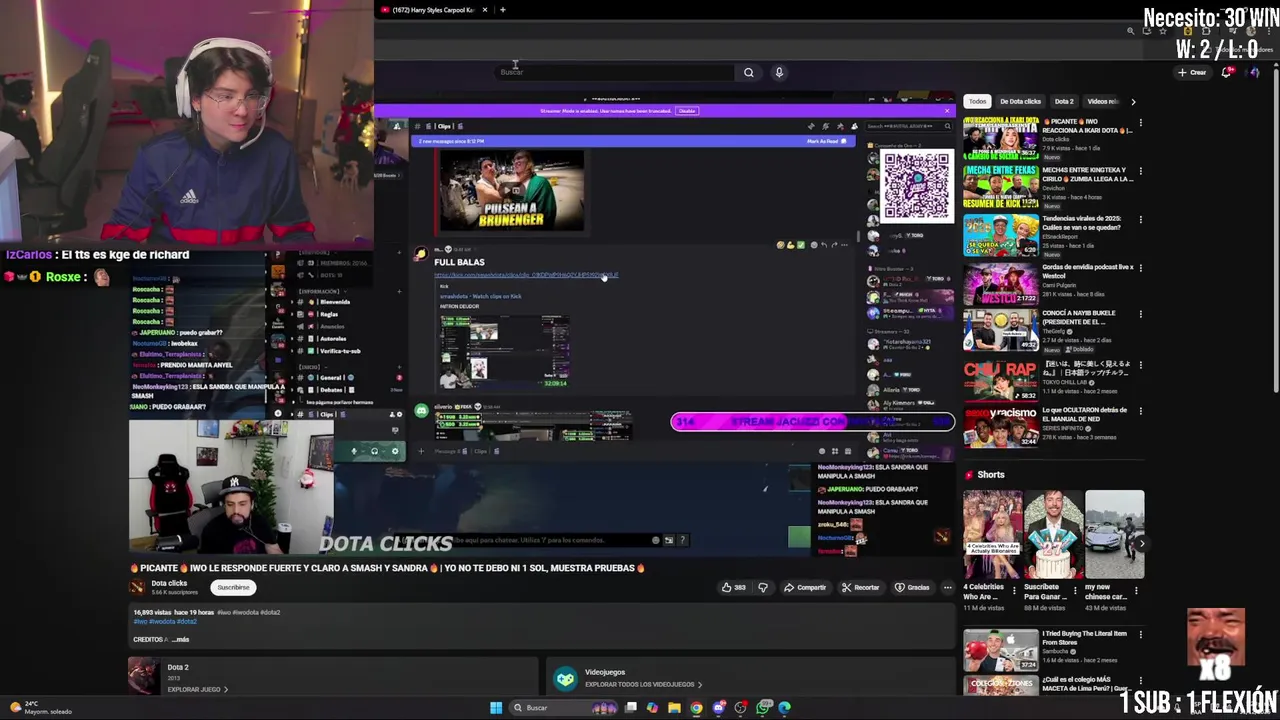Like the video with thumbs up
Viewport: 1280px width, 720px height.
click(x=733, y=587)
